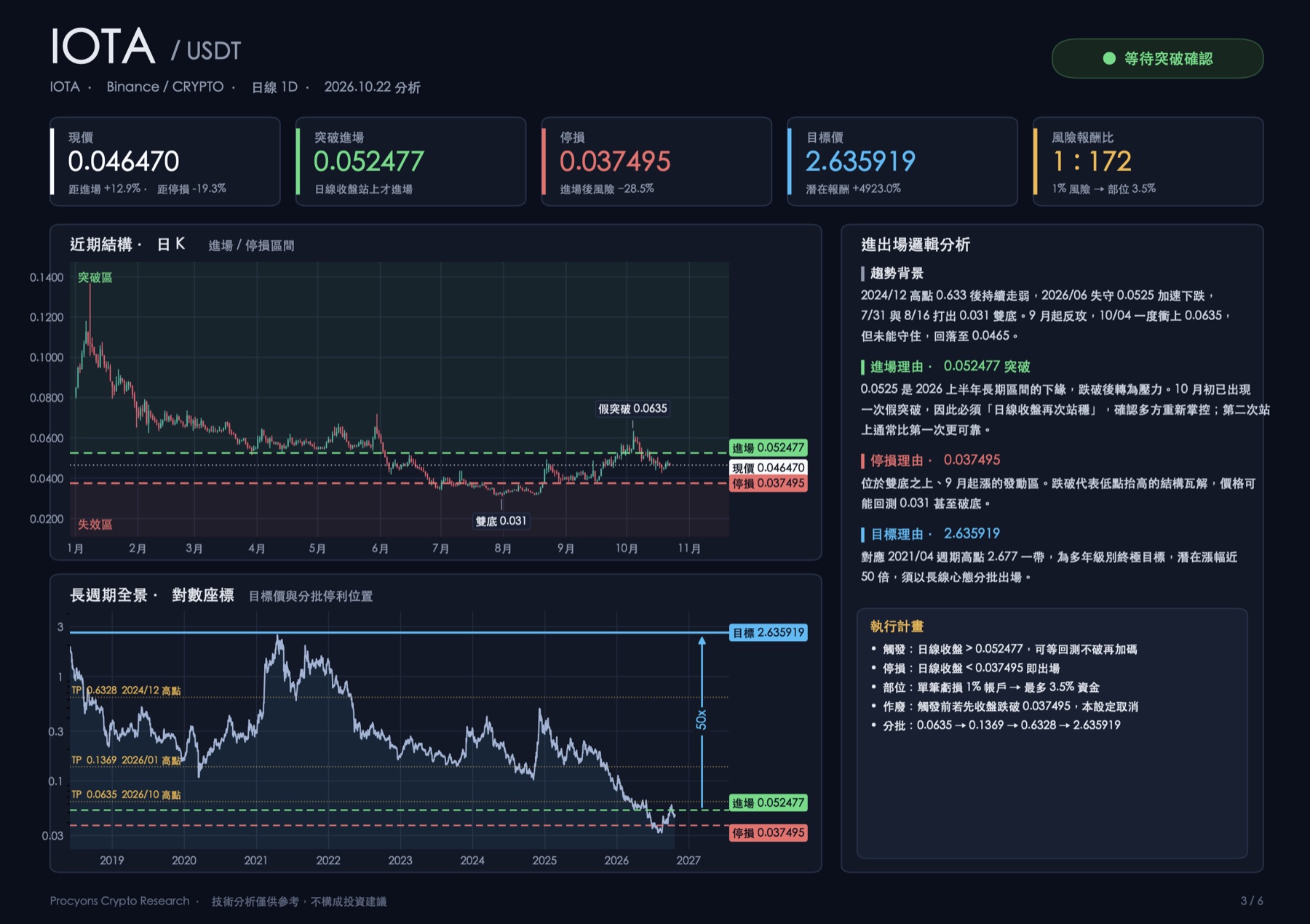
Task: Click the 10月 label on the daily chart axis
Action: (x=626, y=548)
